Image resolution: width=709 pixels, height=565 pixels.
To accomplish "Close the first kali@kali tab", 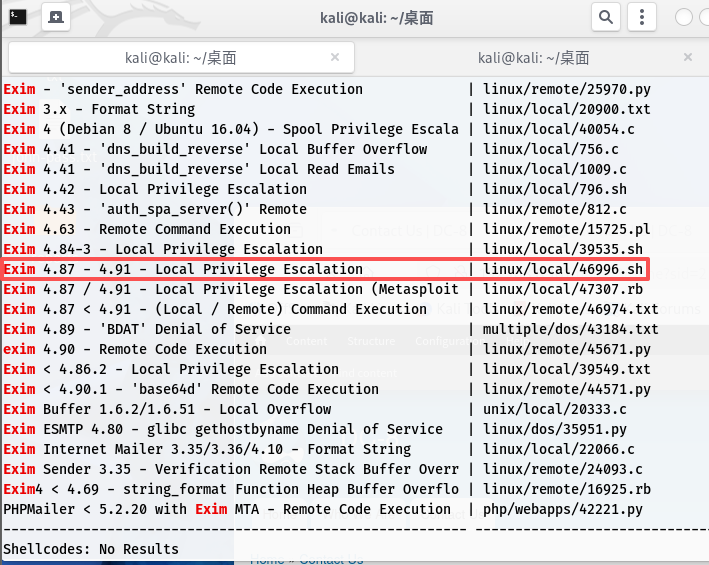I will tap(336, 58).
